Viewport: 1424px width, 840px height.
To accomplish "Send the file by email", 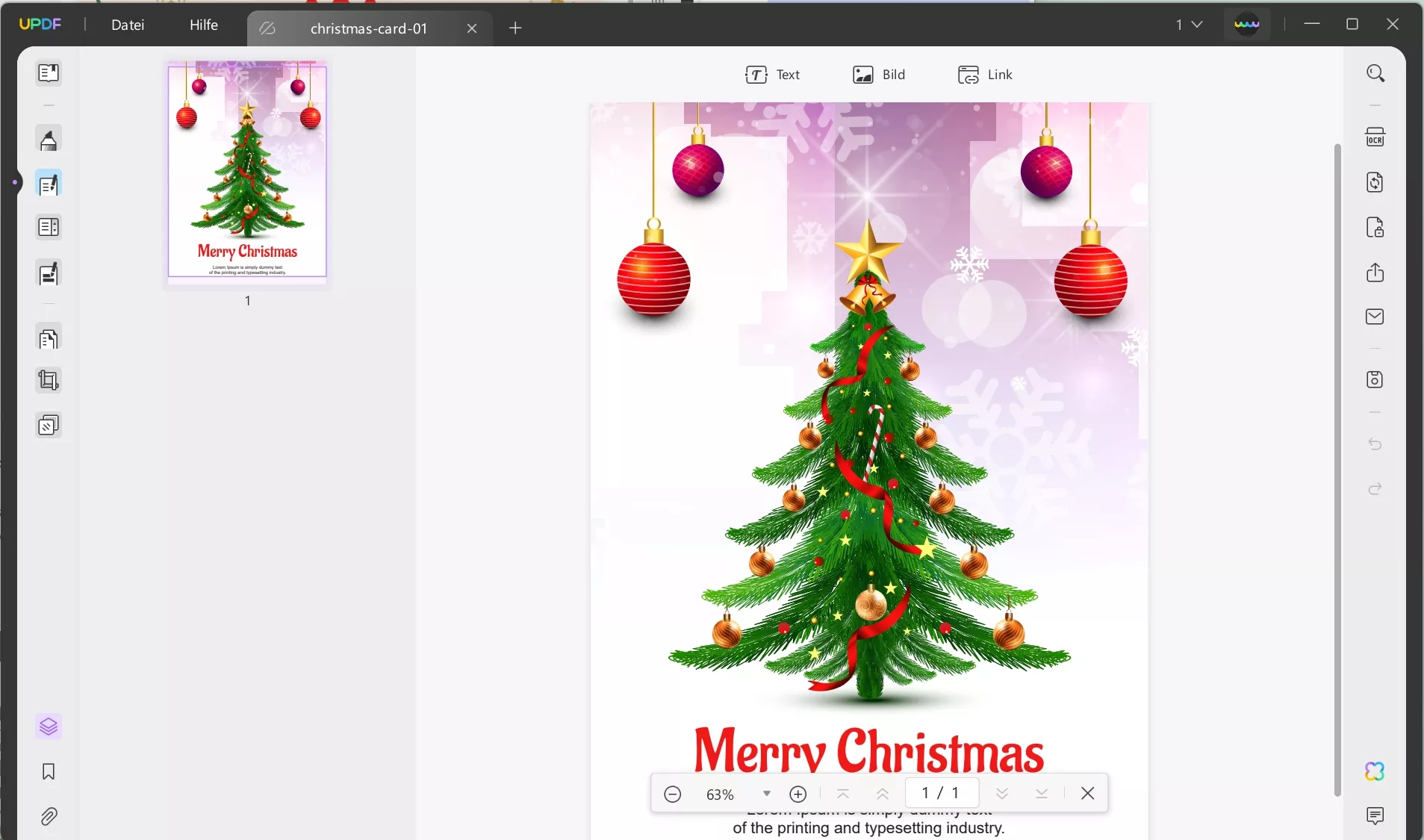I will (1375, 317).
